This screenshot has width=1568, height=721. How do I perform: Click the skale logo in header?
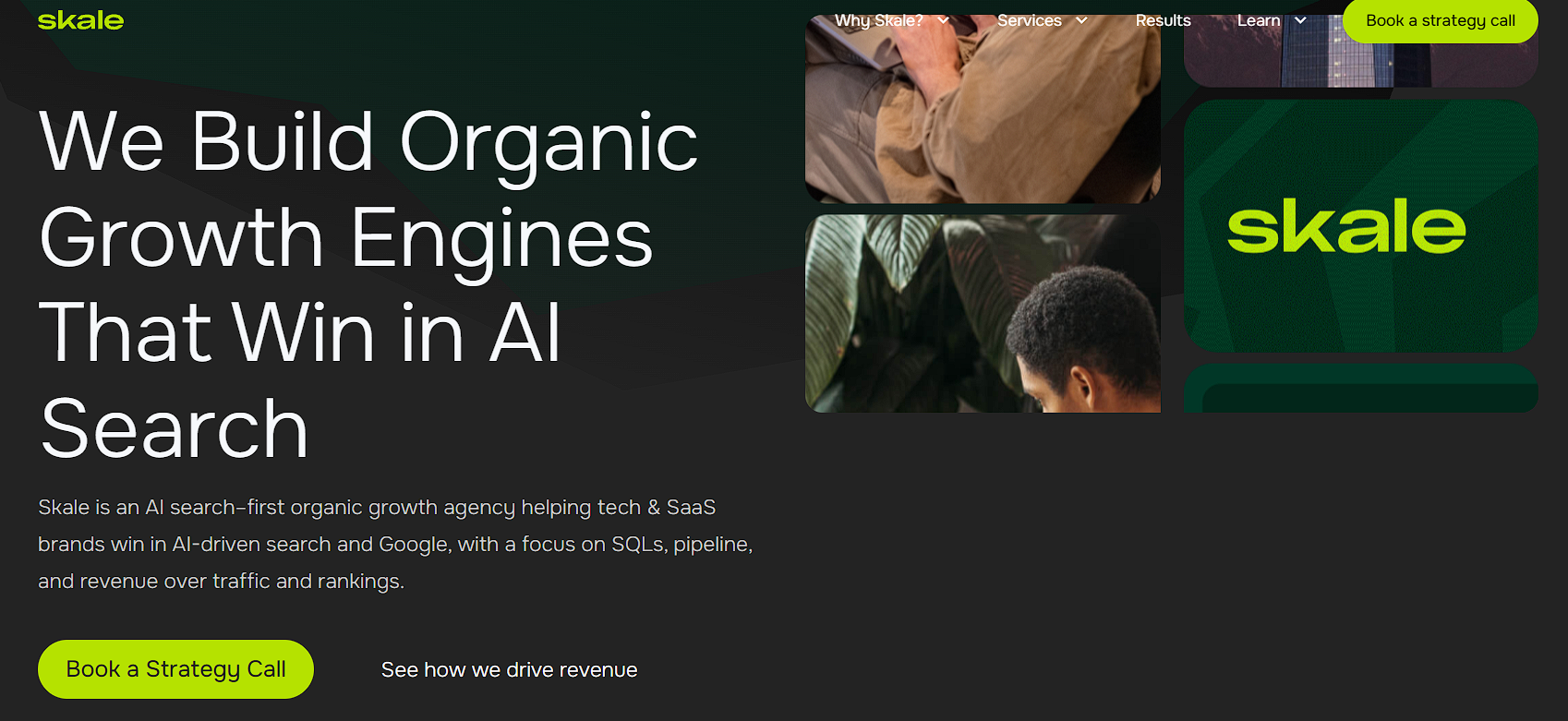(80, 20)
